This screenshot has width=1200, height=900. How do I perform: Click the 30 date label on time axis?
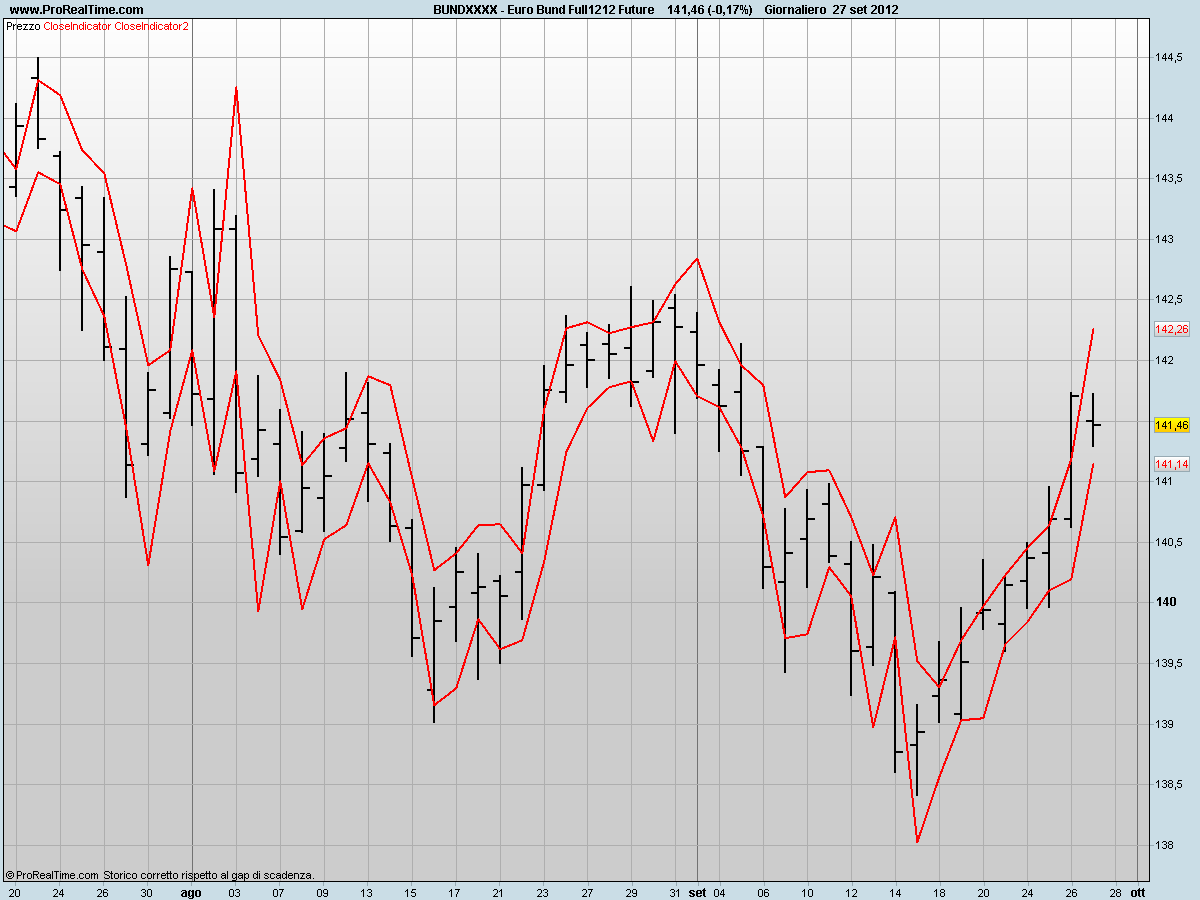[147, 891]
